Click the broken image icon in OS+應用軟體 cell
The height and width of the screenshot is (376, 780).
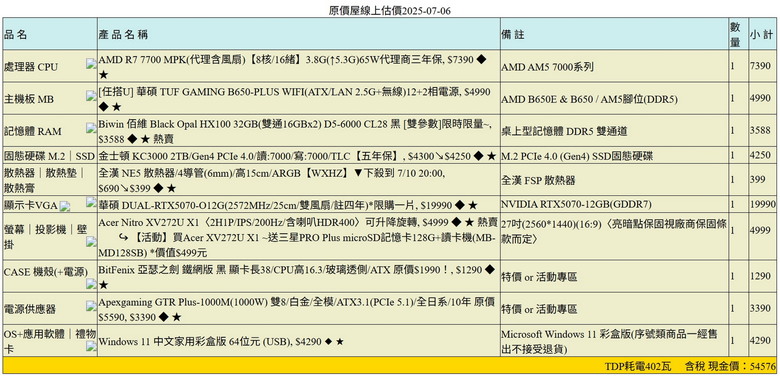point(91,346)
